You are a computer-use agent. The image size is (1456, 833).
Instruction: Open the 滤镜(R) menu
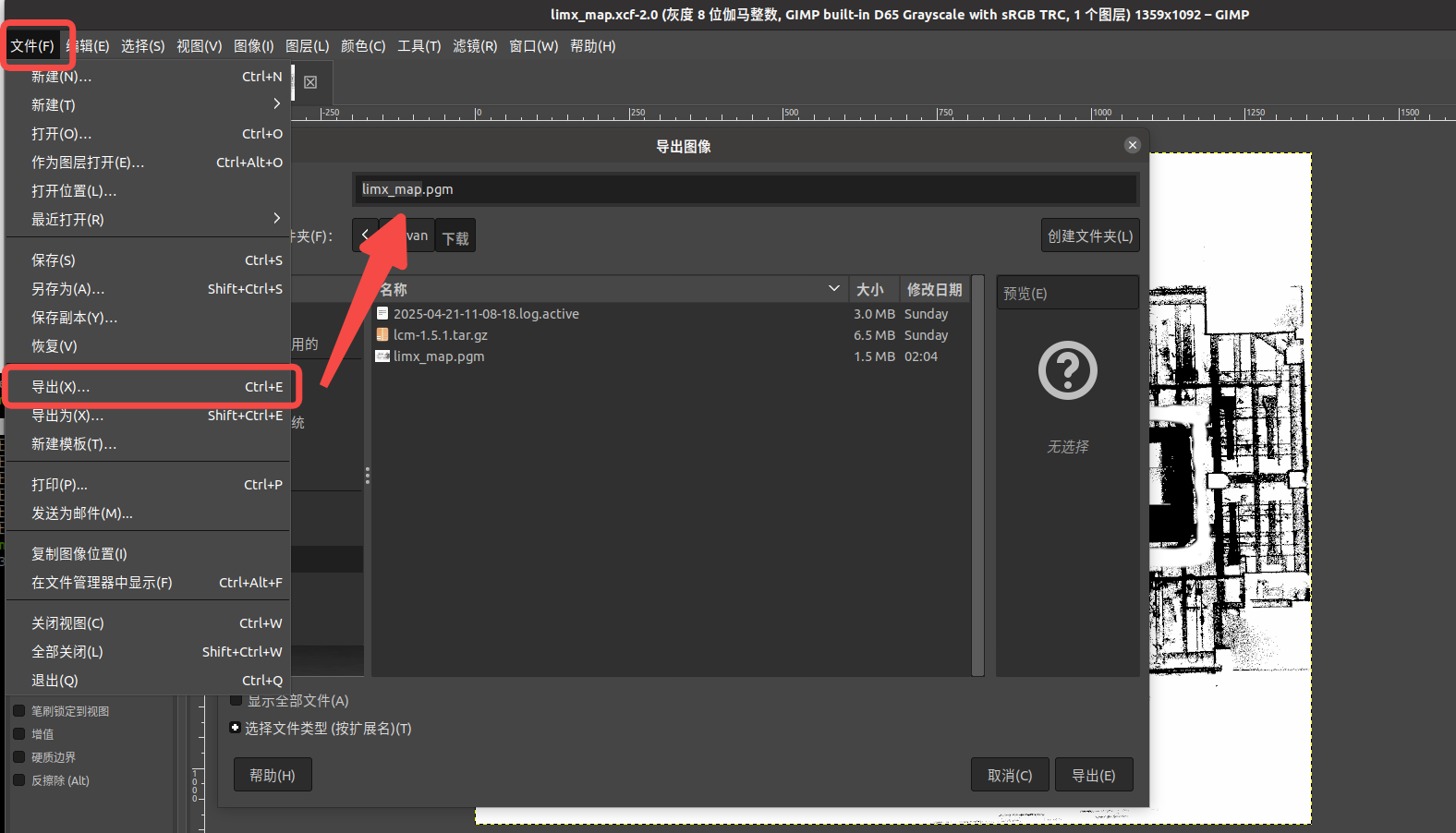[475, 46]
